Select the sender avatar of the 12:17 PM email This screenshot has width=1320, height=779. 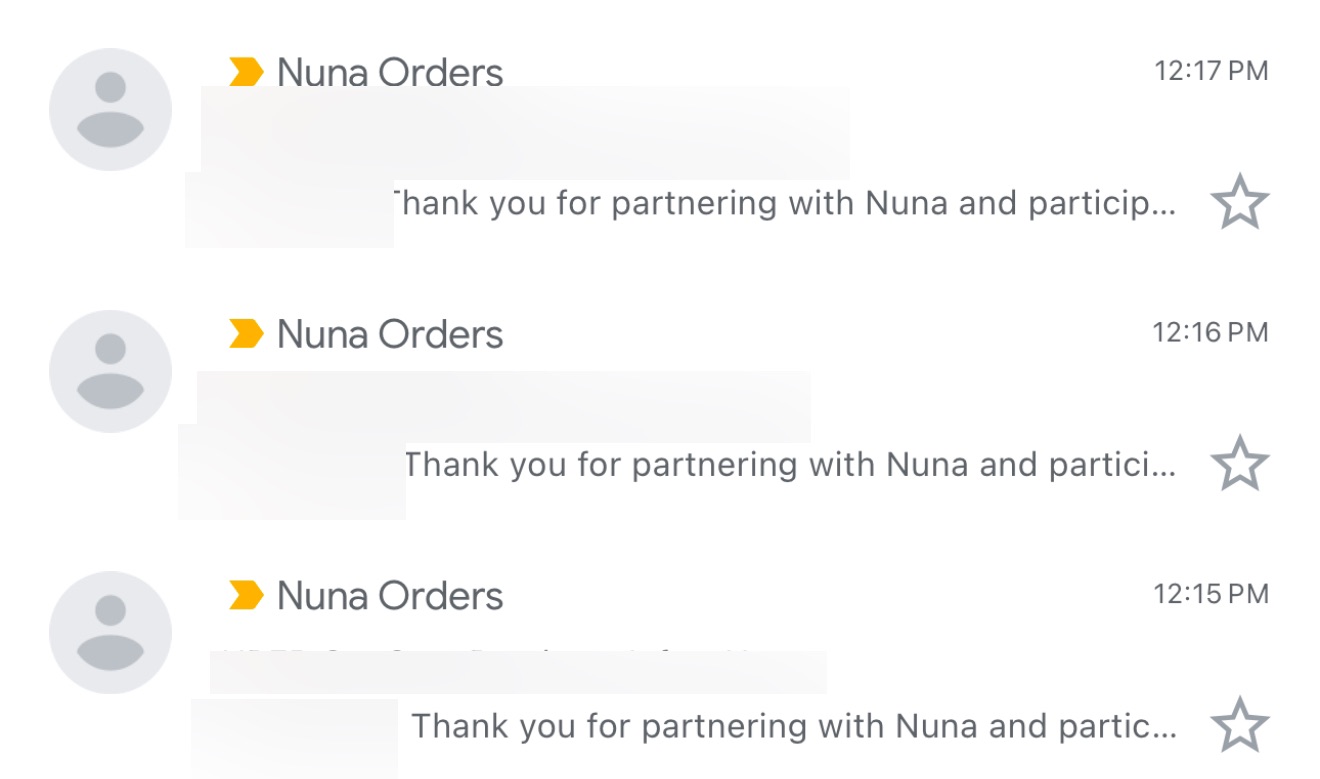[110, 110]
